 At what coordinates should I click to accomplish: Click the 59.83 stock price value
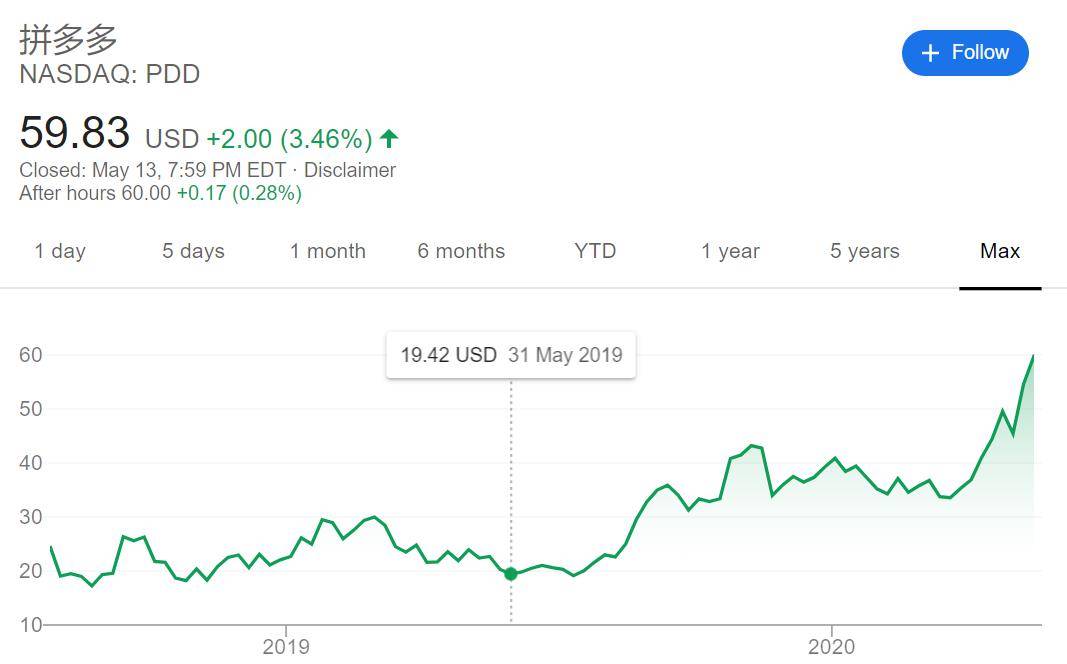pos(75,133)
